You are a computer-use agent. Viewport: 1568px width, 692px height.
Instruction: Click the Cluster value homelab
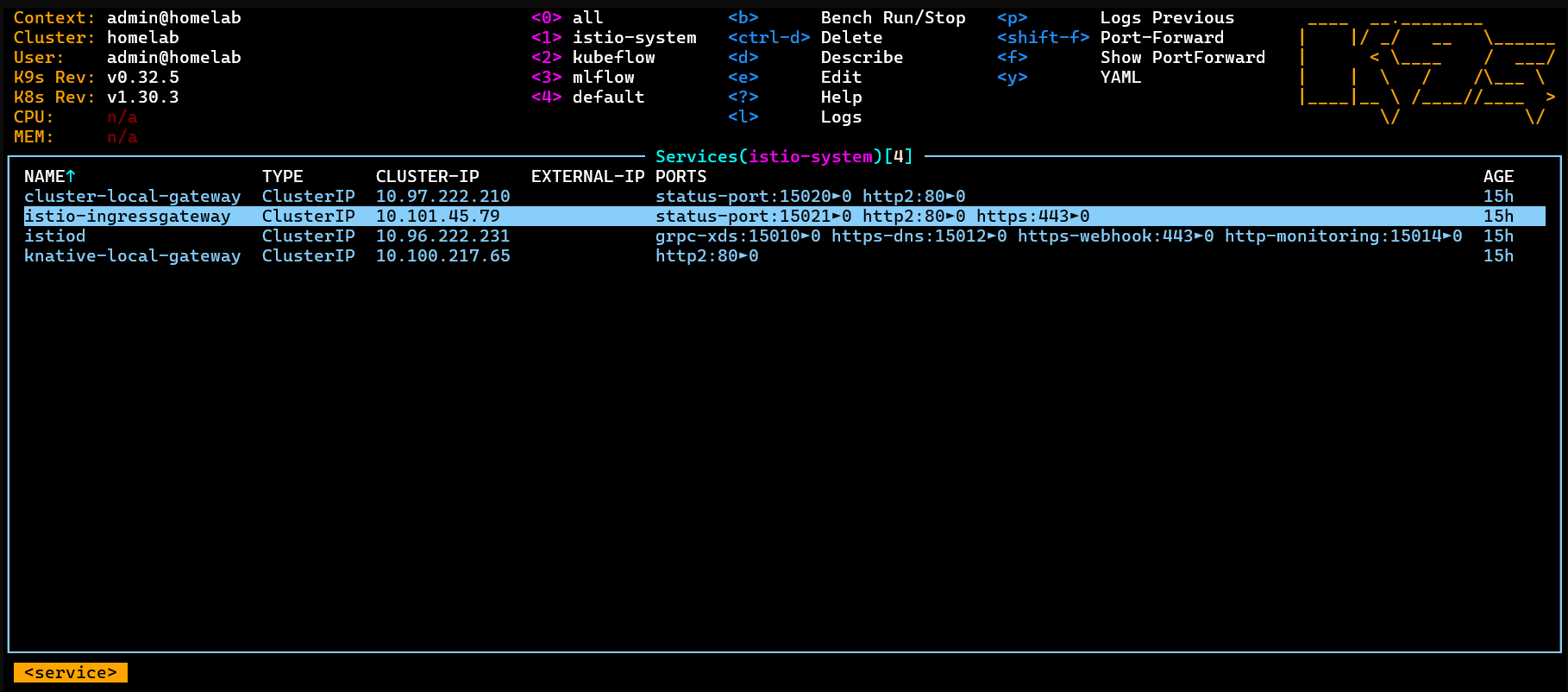(x=143, y=38)
